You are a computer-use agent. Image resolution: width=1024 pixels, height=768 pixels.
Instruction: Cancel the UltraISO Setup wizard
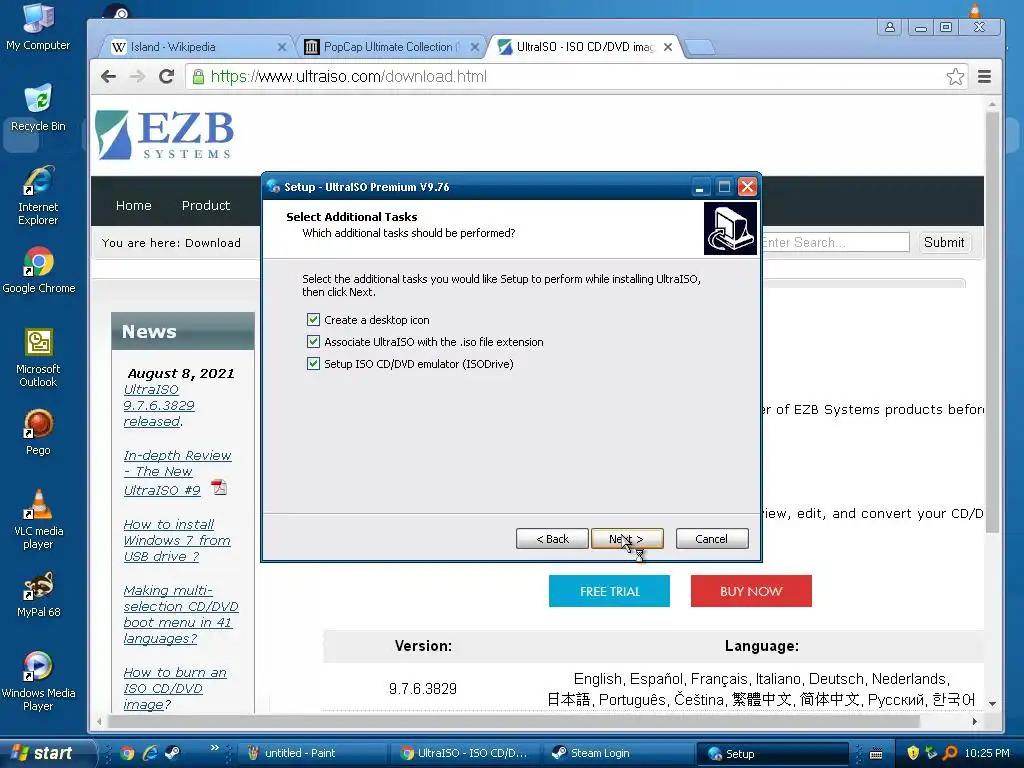pos(712,539)
